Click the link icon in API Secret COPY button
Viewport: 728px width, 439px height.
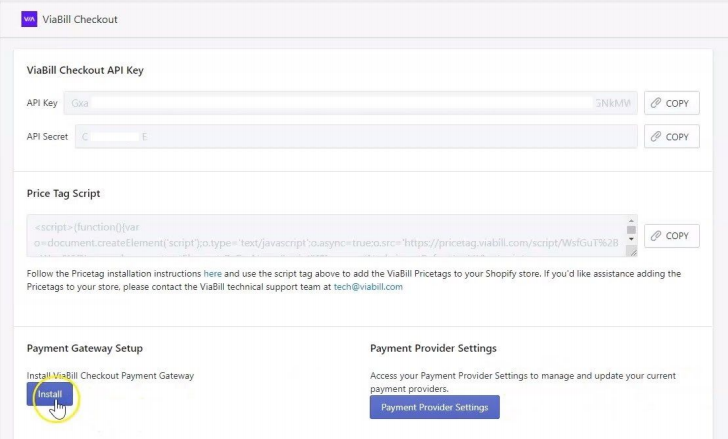click(656, 136)
